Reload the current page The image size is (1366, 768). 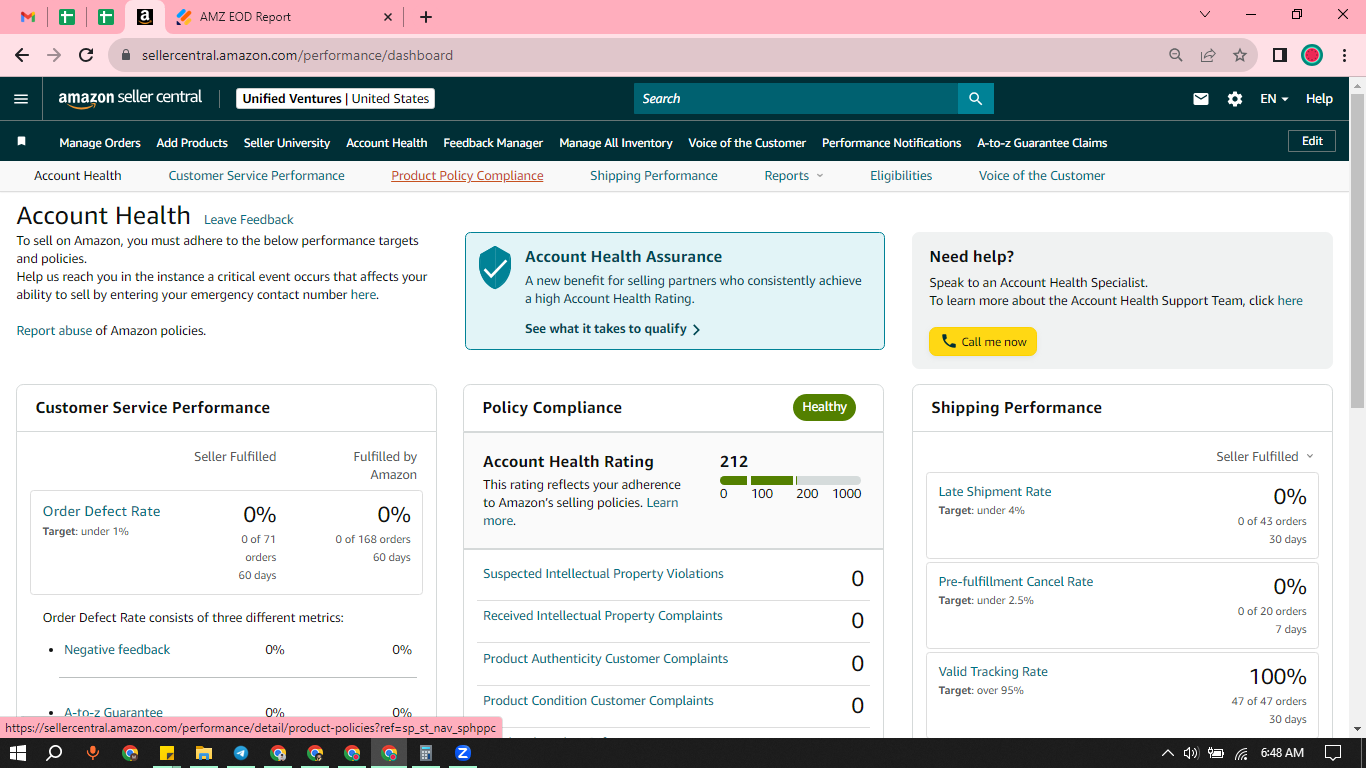tap(86, 55)
